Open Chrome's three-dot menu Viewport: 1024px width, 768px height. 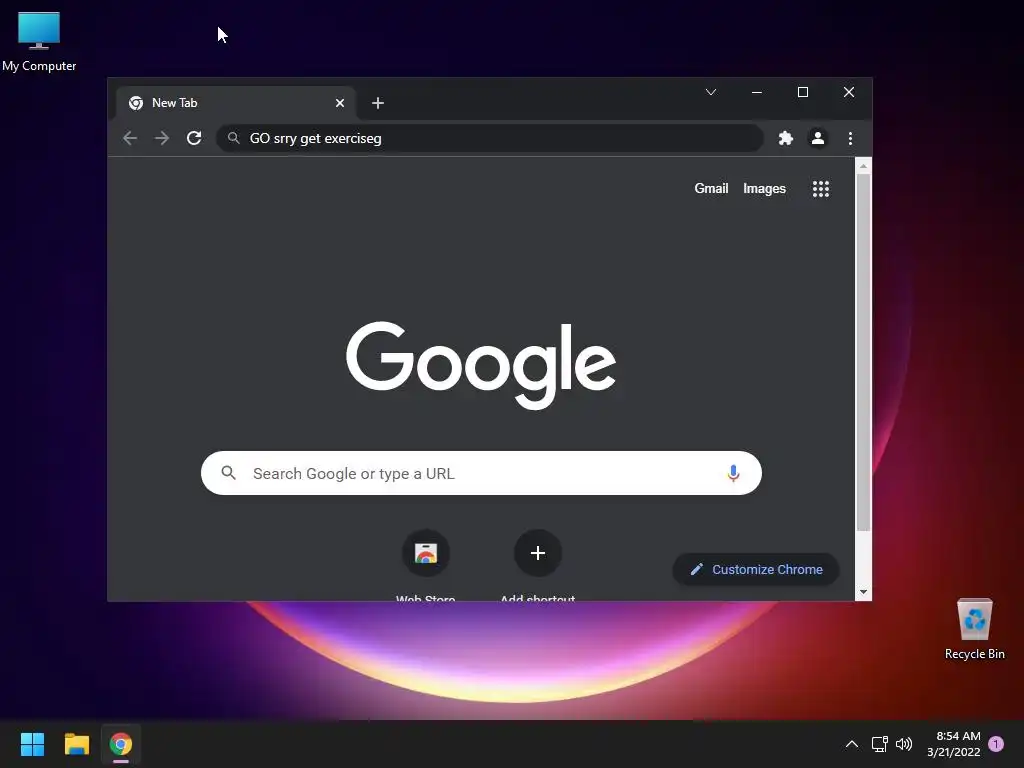850,138
